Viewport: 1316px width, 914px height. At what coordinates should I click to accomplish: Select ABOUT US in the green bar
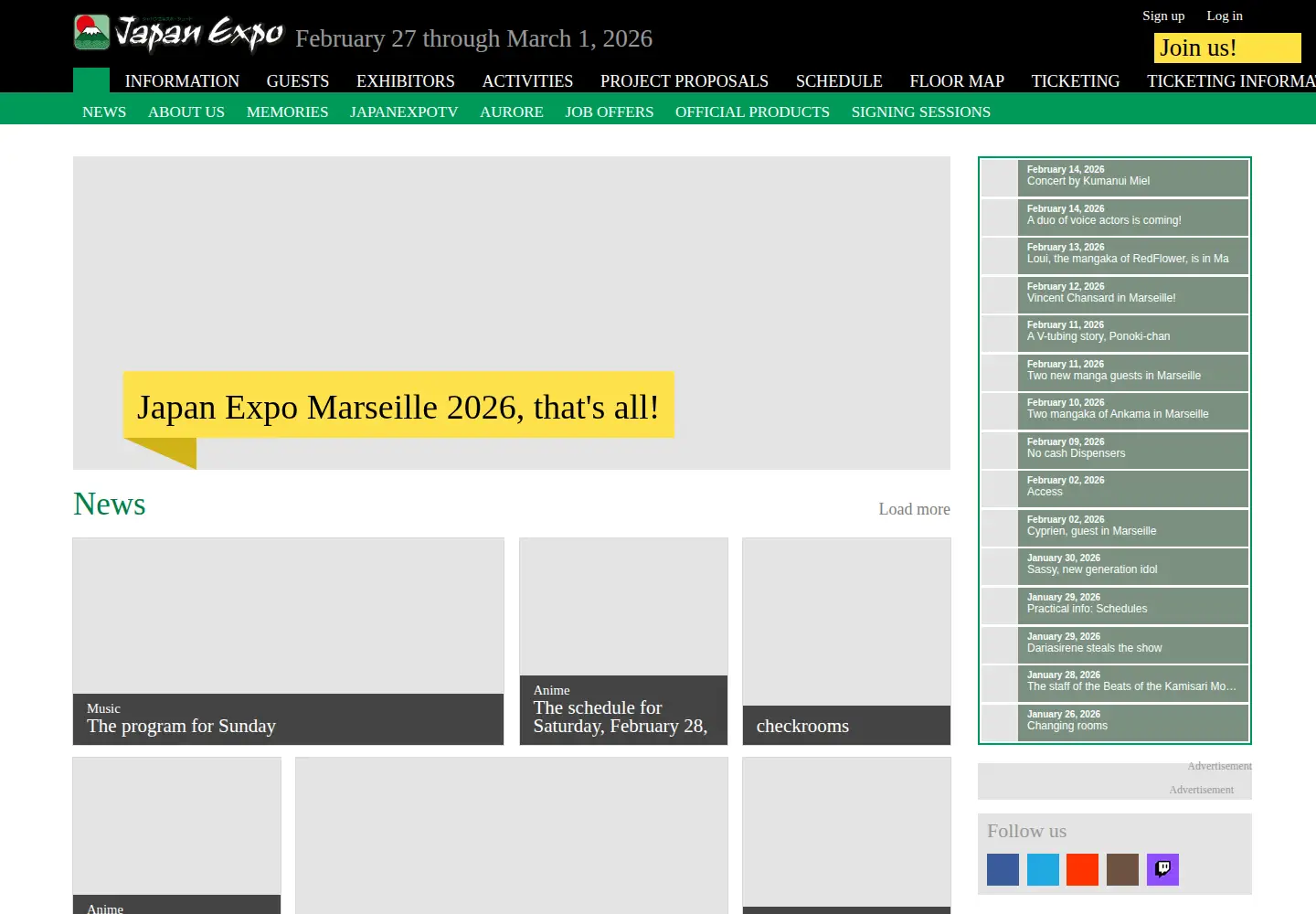pos(186,112)
